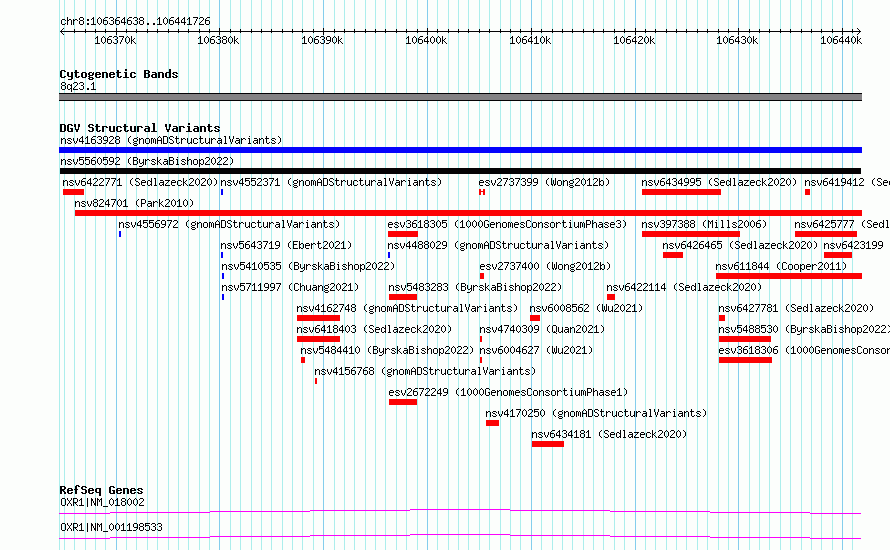Click the nsv4552371 gnomADStructuralVariants label
Viewport: 890px width, 550px height.
coord(331,182)
